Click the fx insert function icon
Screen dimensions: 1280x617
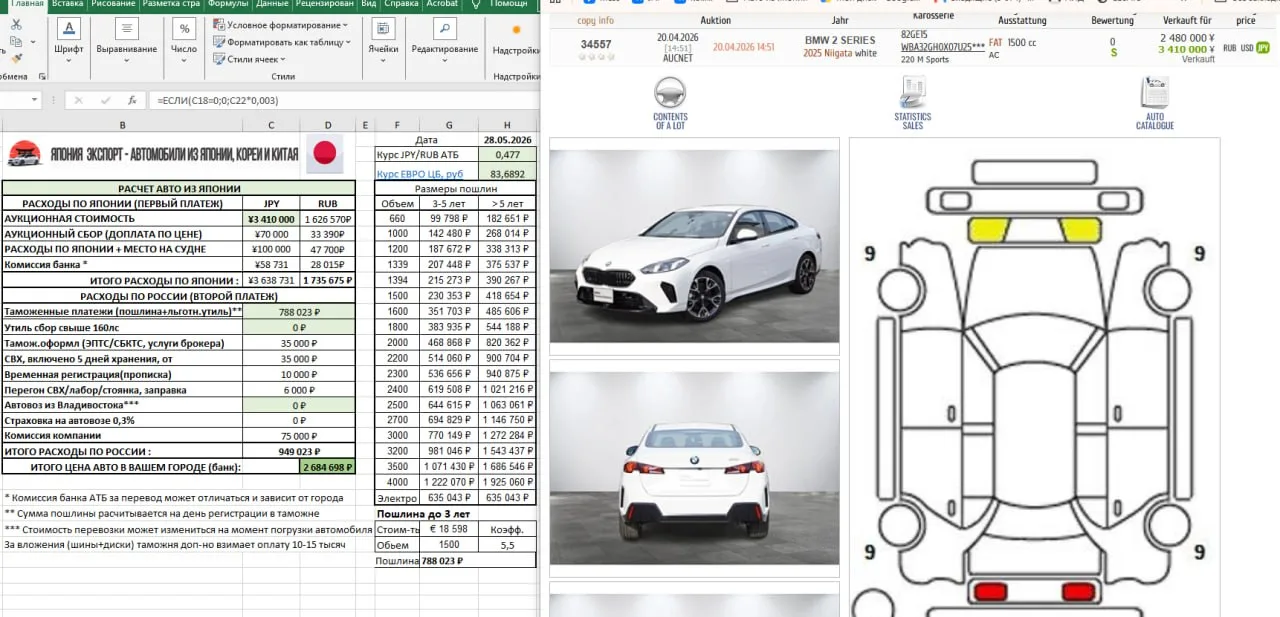click(131, 100)
